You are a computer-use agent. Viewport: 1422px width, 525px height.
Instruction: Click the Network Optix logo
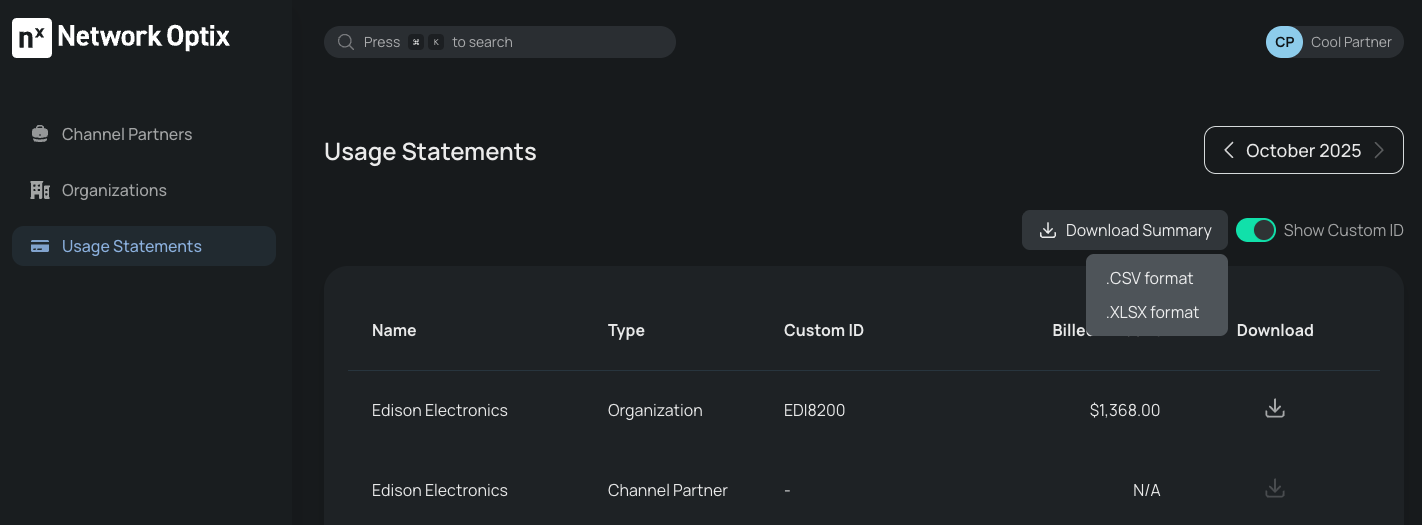[121, 37]
